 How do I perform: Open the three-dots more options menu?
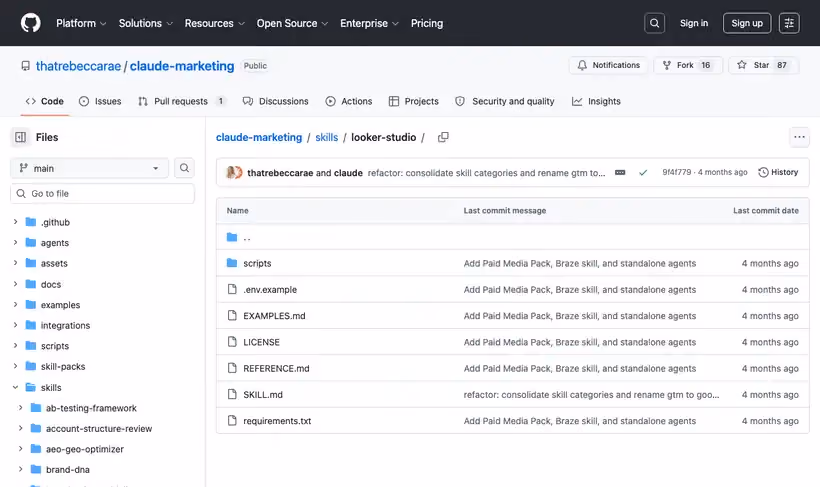pos(799,137)
